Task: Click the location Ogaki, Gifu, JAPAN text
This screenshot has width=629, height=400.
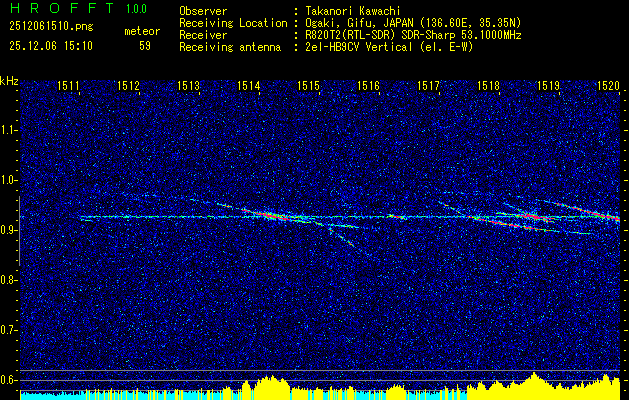Action: coord(413,23)
